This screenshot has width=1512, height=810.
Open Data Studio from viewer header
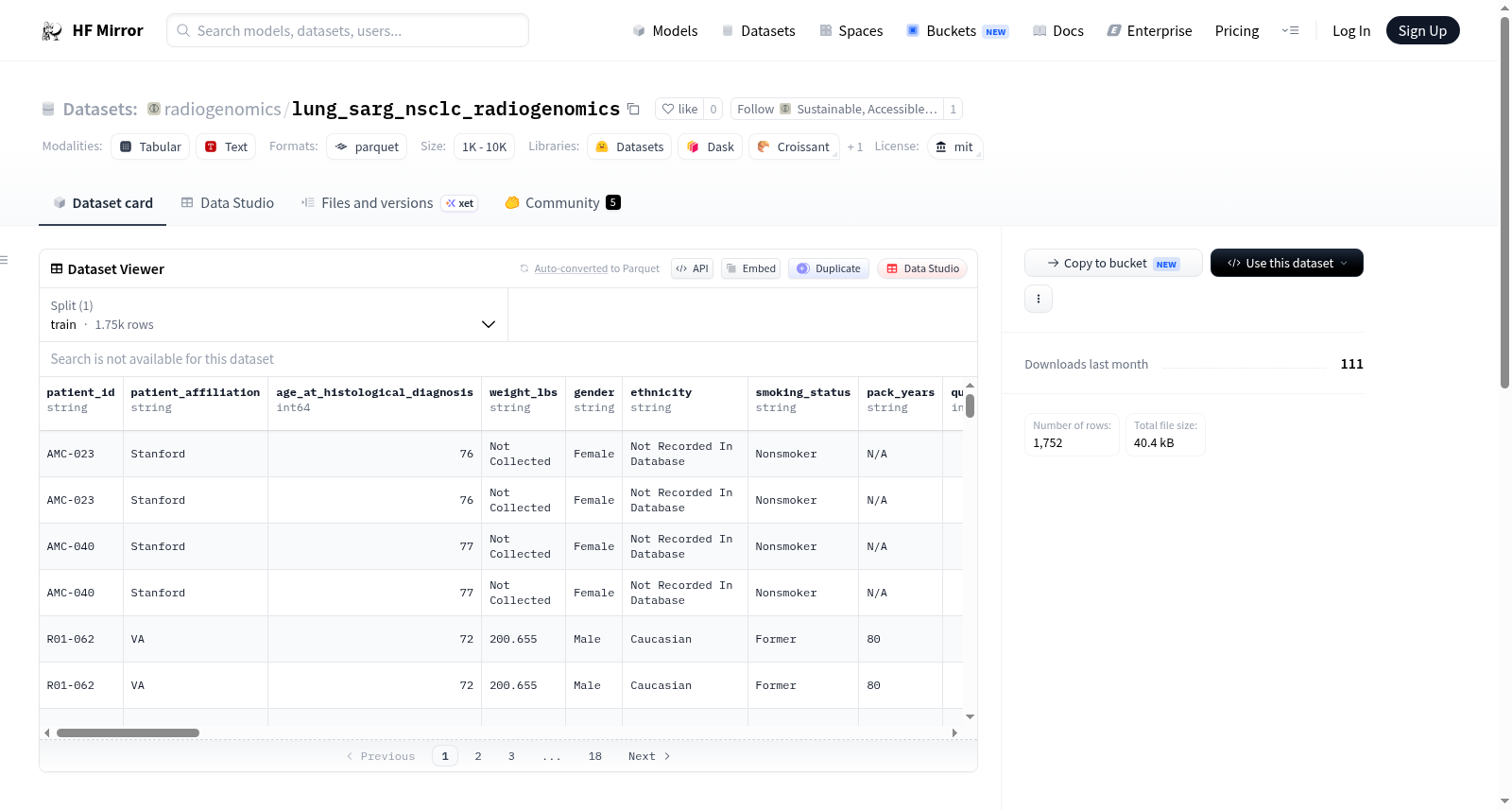(x=922, y=268)
